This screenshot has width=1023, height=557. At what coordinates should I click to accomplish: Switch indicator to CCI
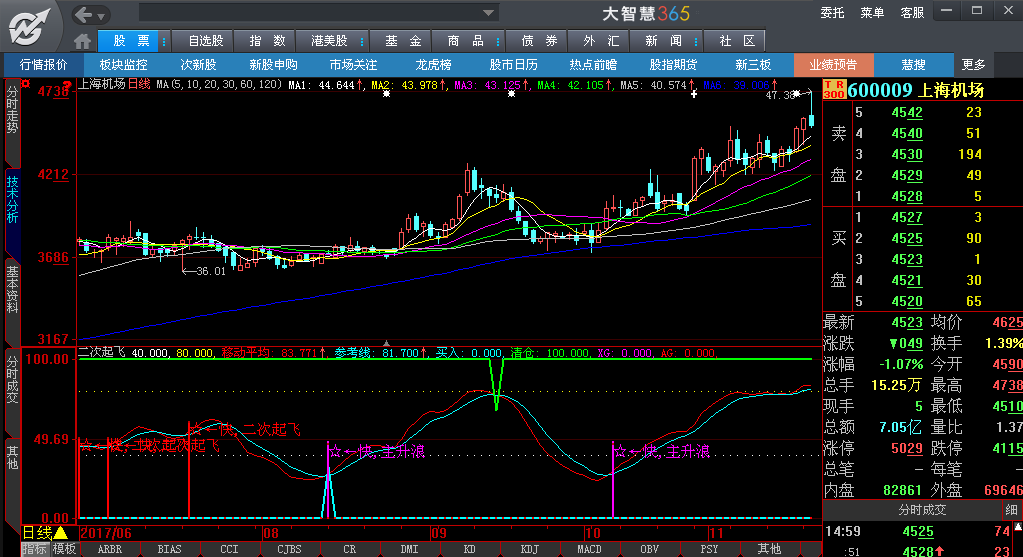pos(229,549)
